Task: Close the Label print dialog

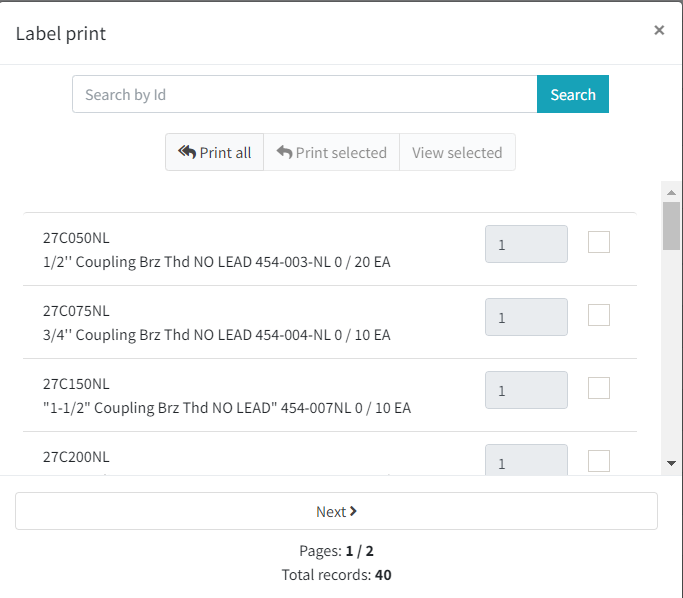Action: point(659,30)
